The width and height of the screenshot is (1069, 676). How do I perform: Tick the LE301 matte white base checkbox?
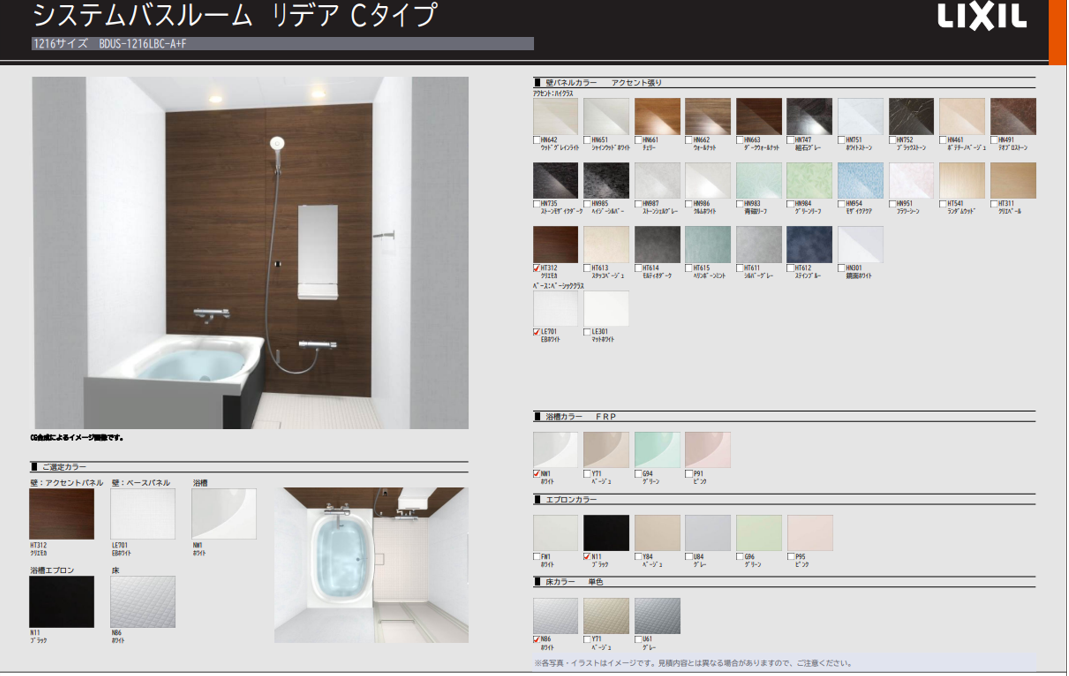[x=588, y=332]
